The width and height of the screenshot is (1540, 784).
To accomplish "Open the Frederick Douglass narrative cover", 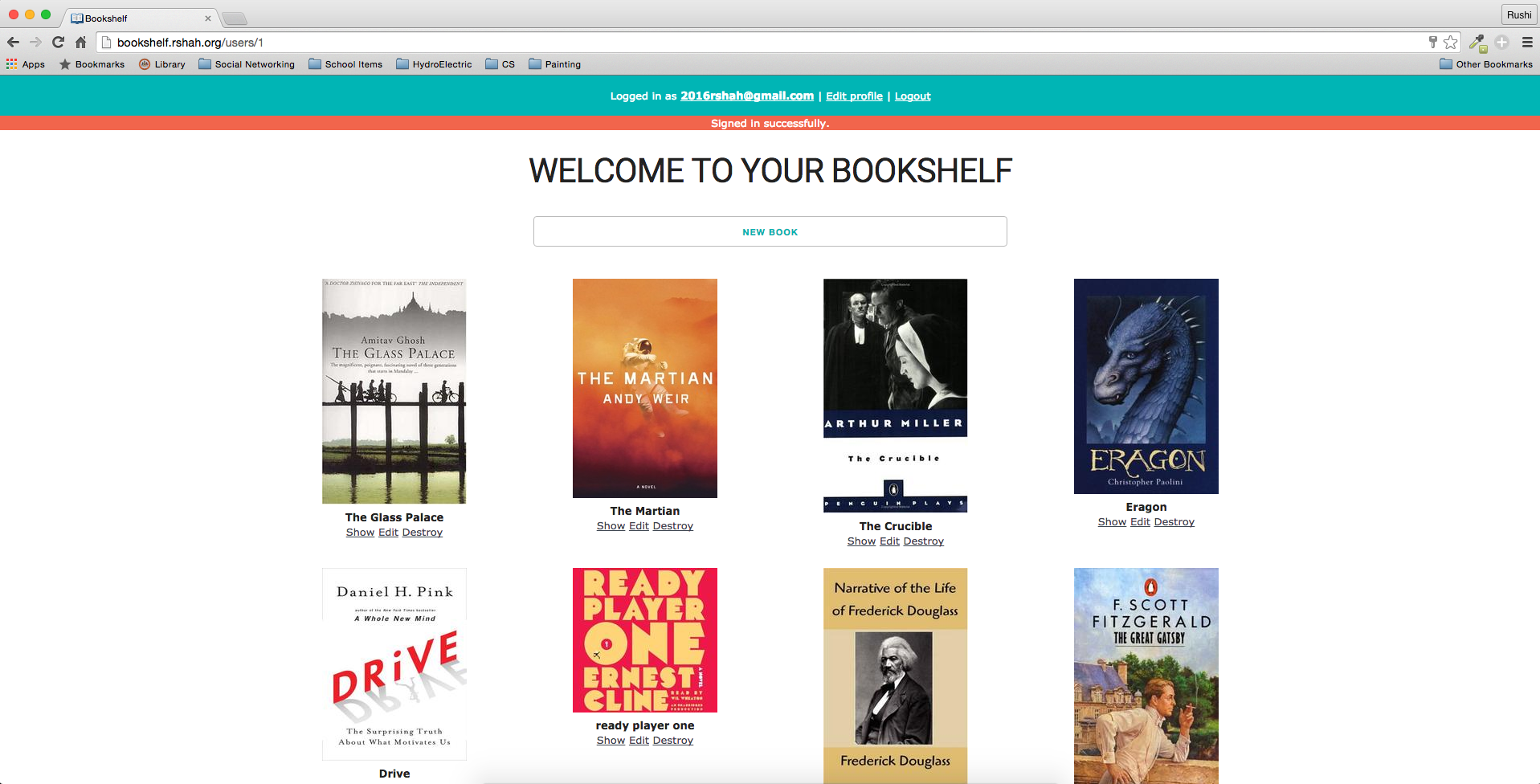I will pyautogui.click(x=895, y=676).
